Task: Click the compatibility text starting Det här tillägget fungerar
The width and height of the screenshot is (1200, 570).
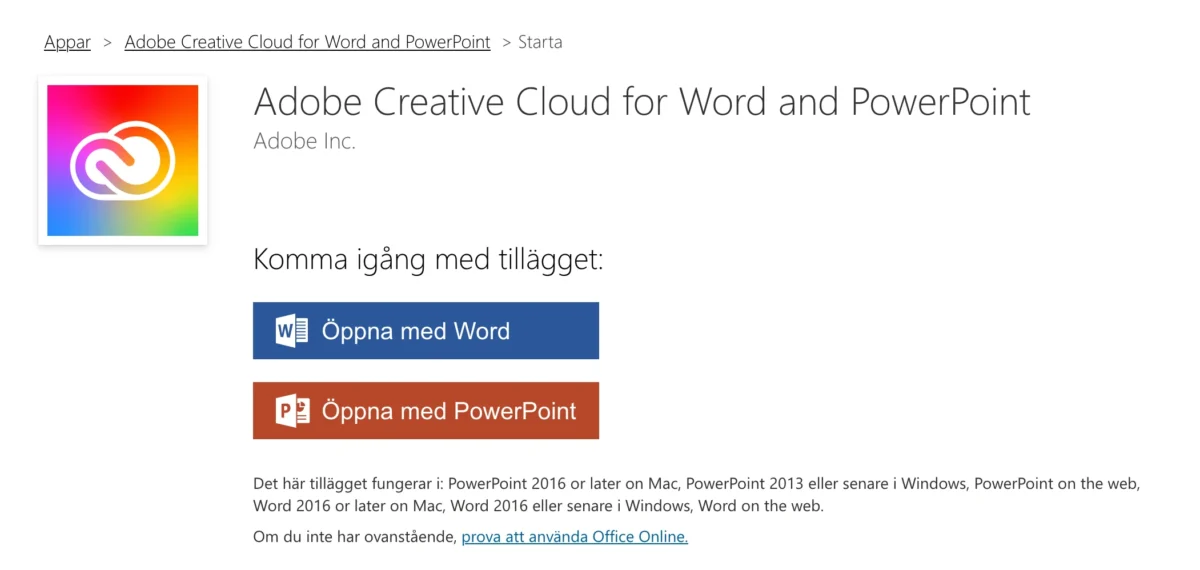Action: [x=697, y=495]
